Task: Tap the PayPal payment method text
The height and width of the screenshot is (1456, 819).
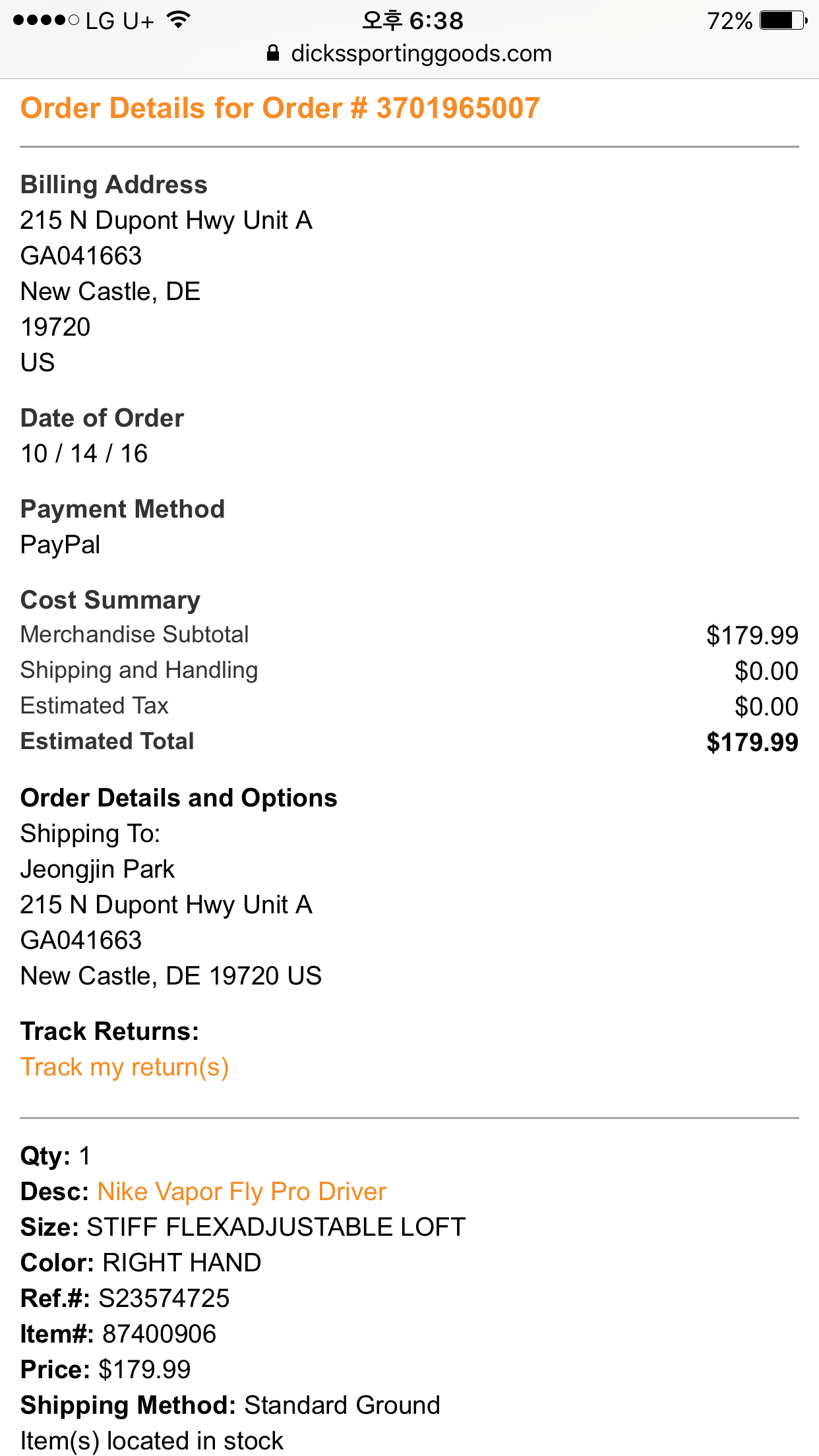Action: tap(61, 545)
